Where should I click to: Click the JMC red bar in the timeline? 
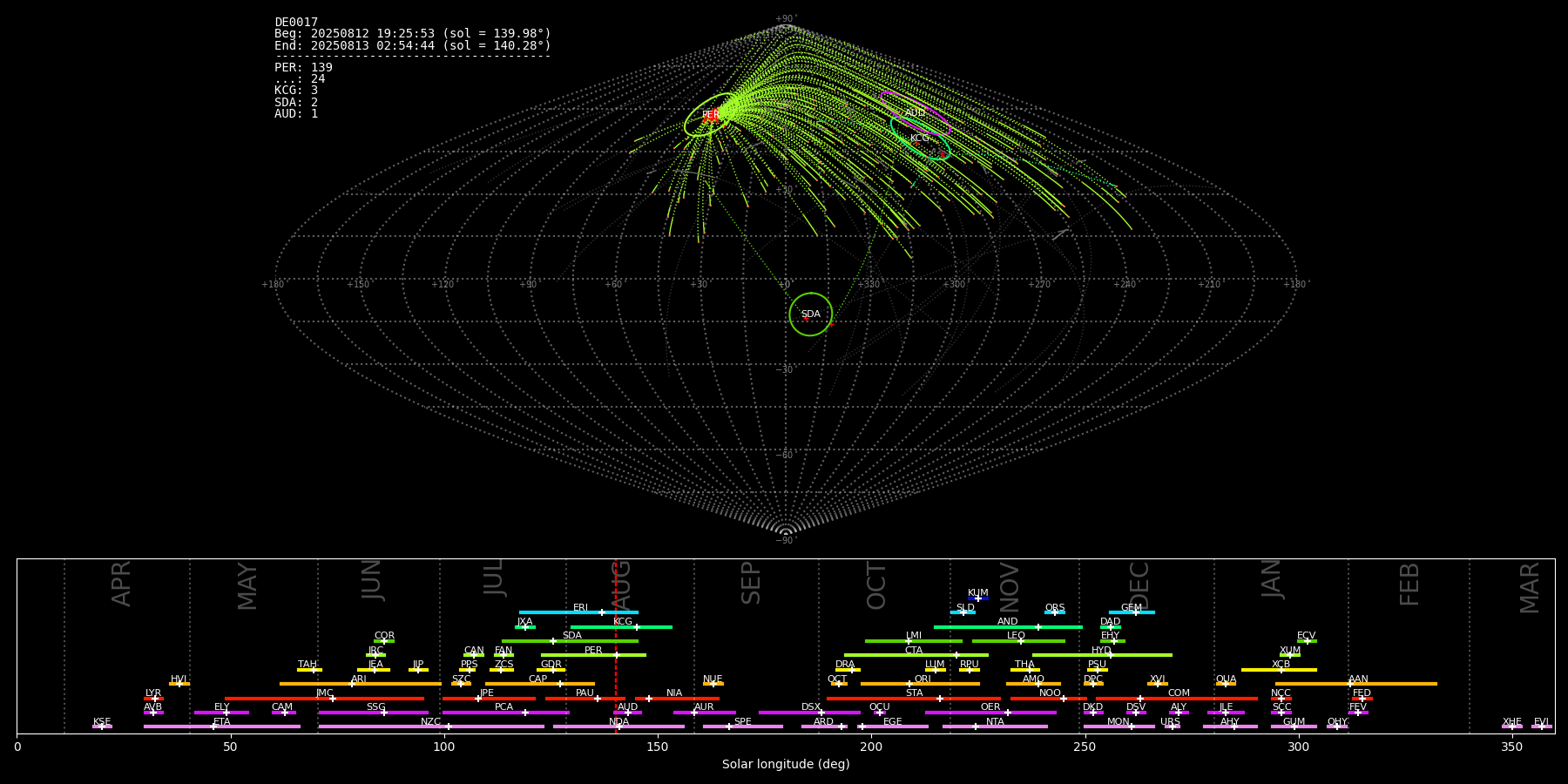(x=325, y=699)
